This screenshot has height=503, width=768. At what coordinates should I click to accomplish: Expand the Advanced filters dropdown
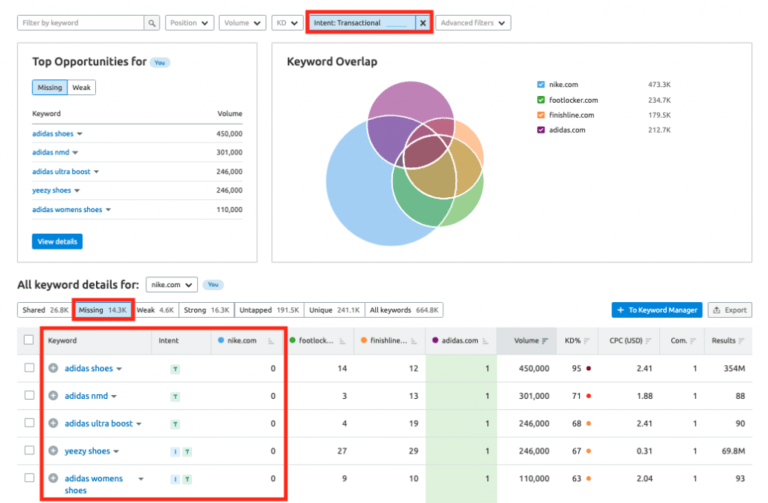pyautogui.click(x=473, y=23)
